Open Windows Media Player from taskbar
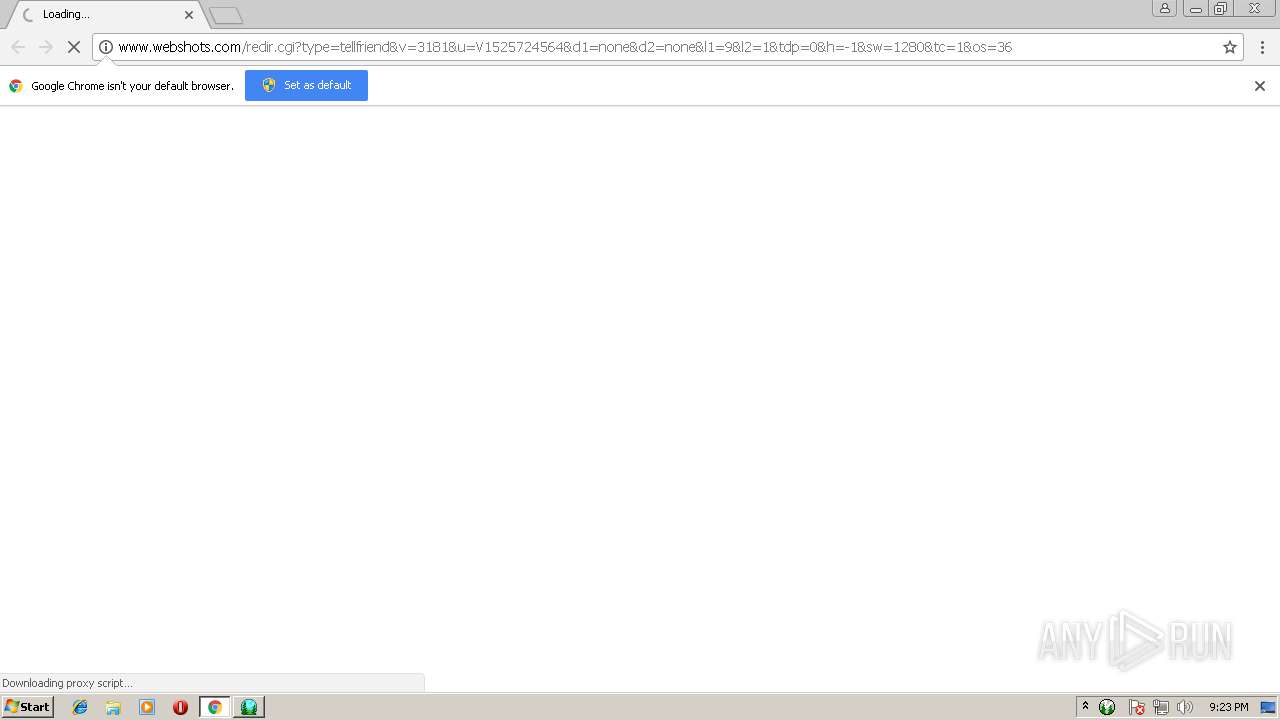1280x720 pixels. tap(147, 707)
